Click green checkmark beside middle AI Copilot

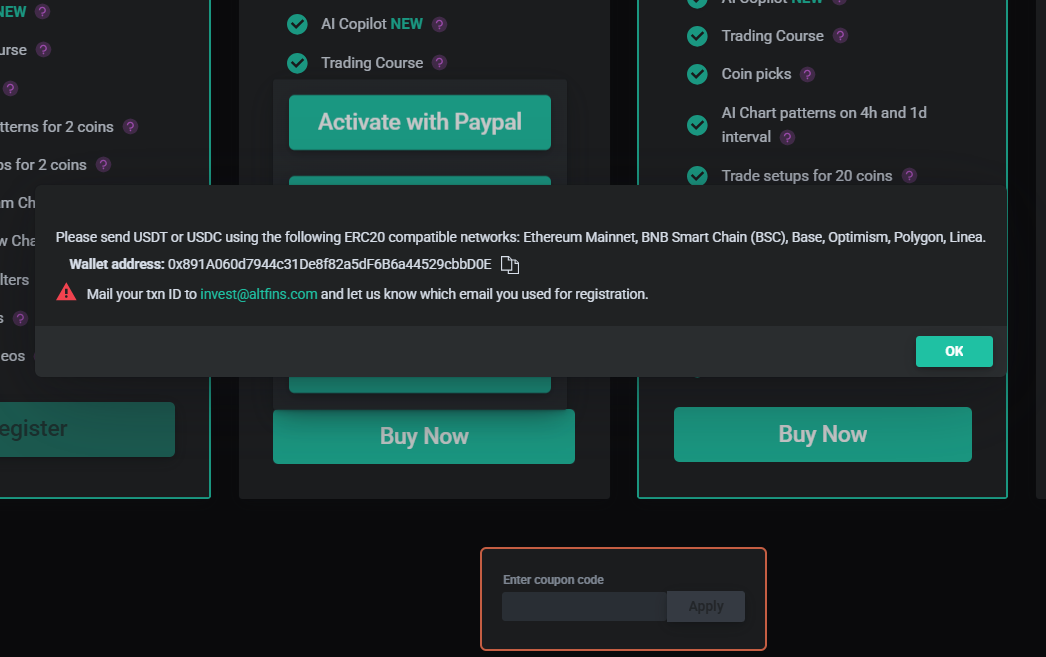(297, 24)
